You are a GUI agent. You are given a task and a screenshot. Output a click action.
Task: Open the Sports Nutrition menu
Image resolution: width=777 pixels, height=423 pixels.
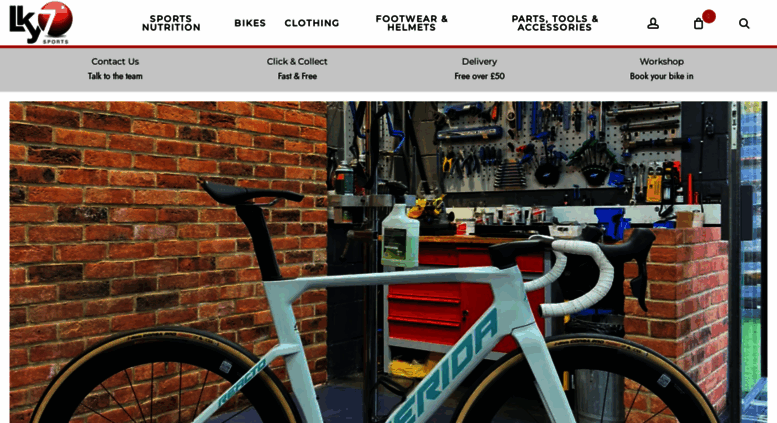tap(171, 23)
